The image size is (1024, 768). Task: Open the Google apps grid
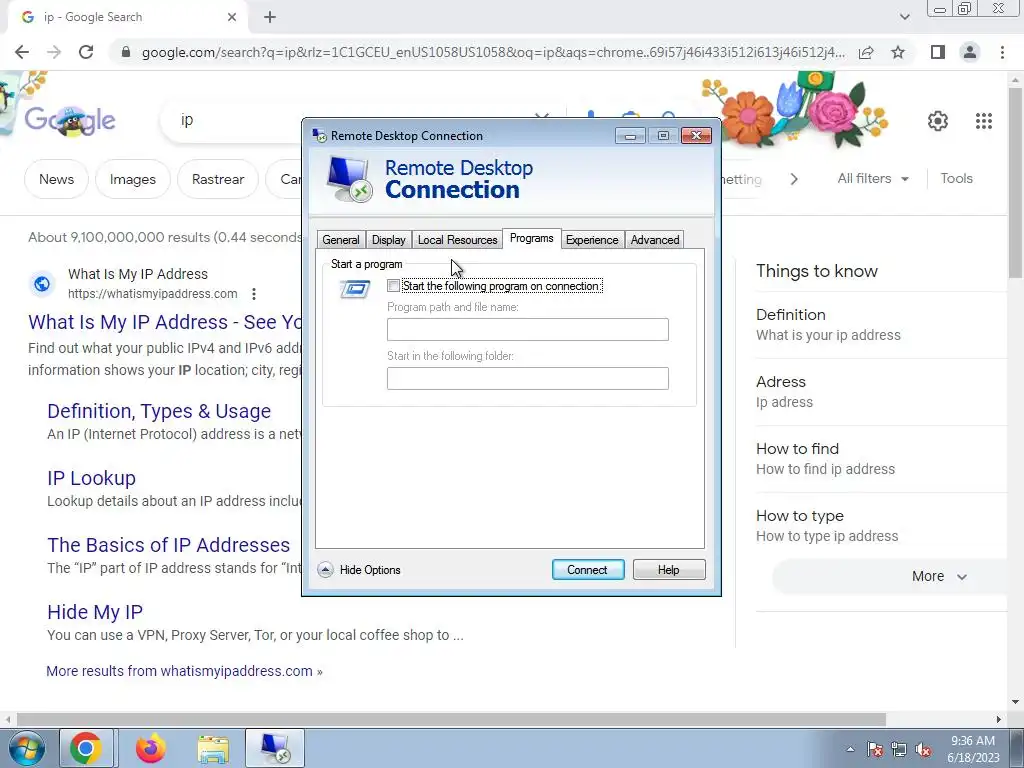click(x=984, y=121)
